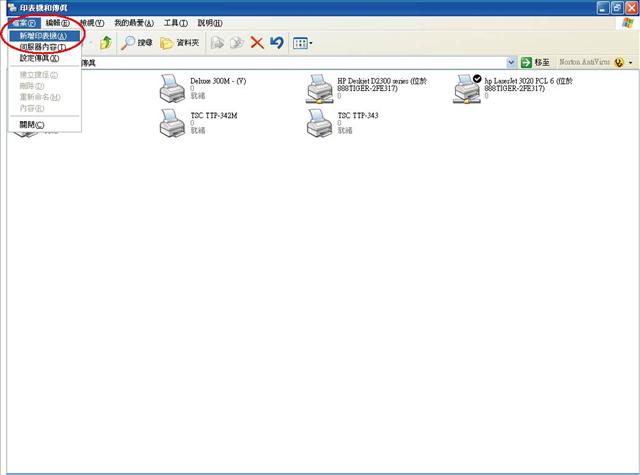Select the TSC TTP-343 printer icon
The image size is (640, 475).
(x=319, y=123)
